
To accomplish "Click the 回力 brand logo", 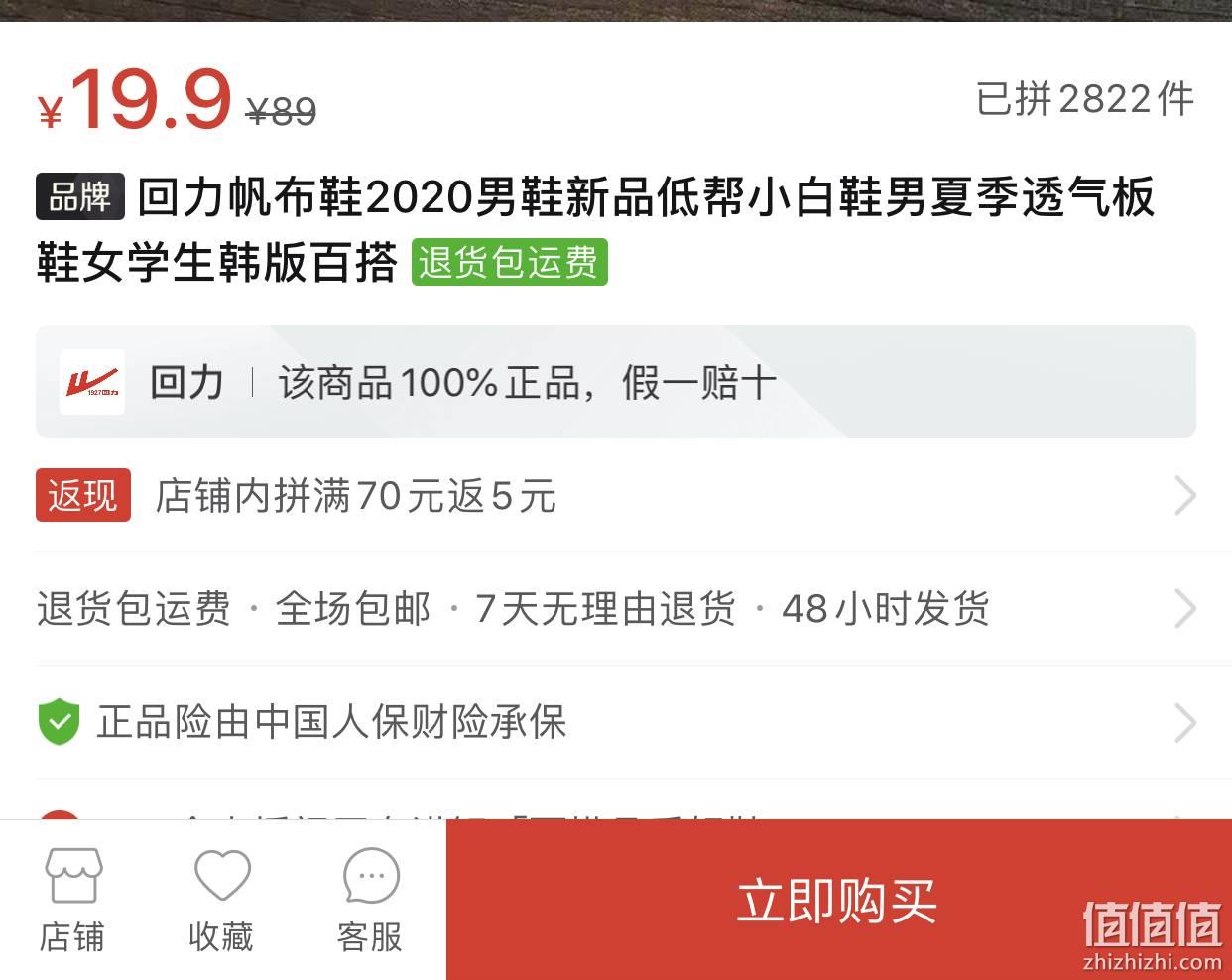I will pyautogui.click(x=92, y=382).
